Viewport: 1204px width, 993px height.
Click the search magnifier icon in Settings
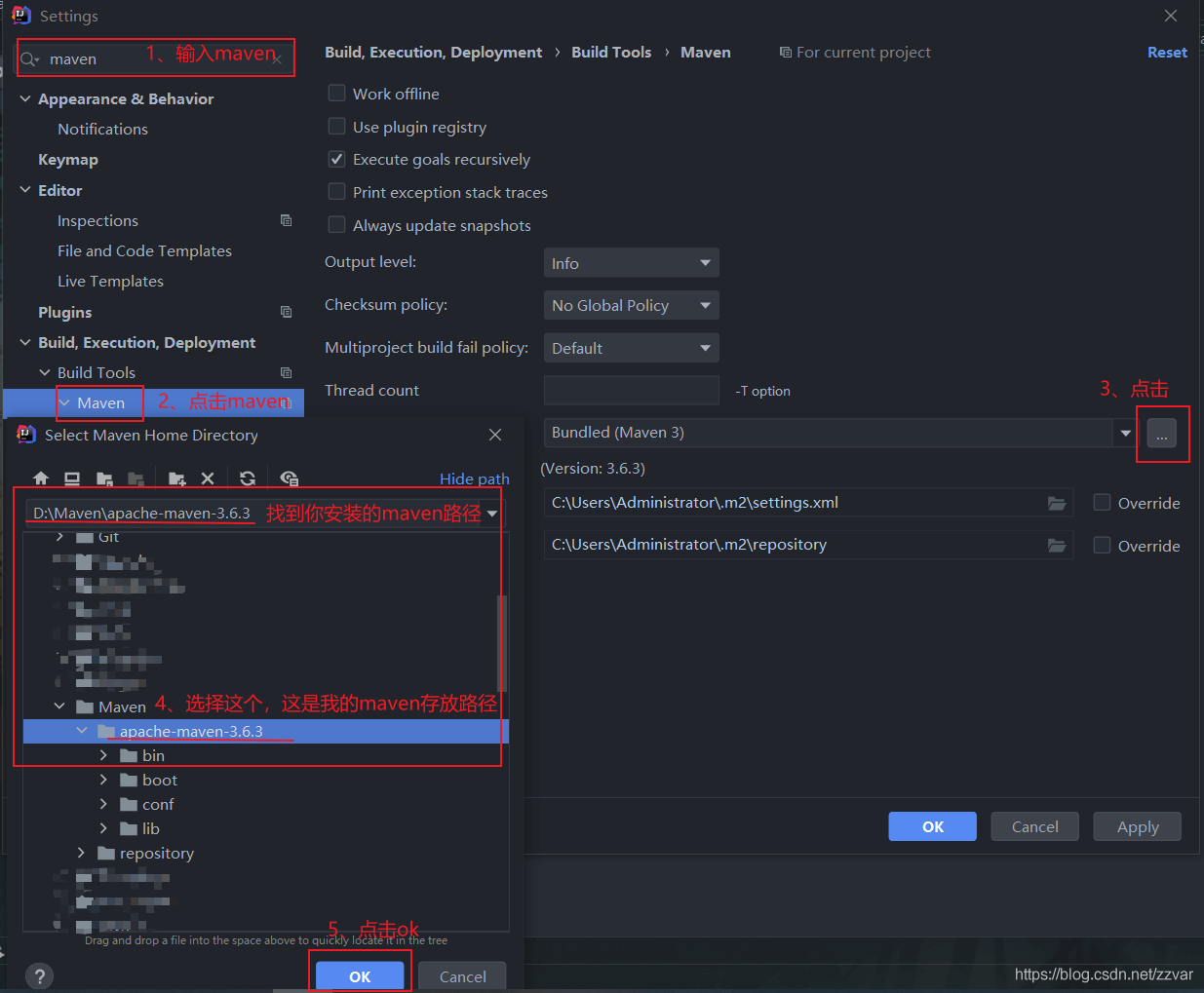click(x=30, y=59)
